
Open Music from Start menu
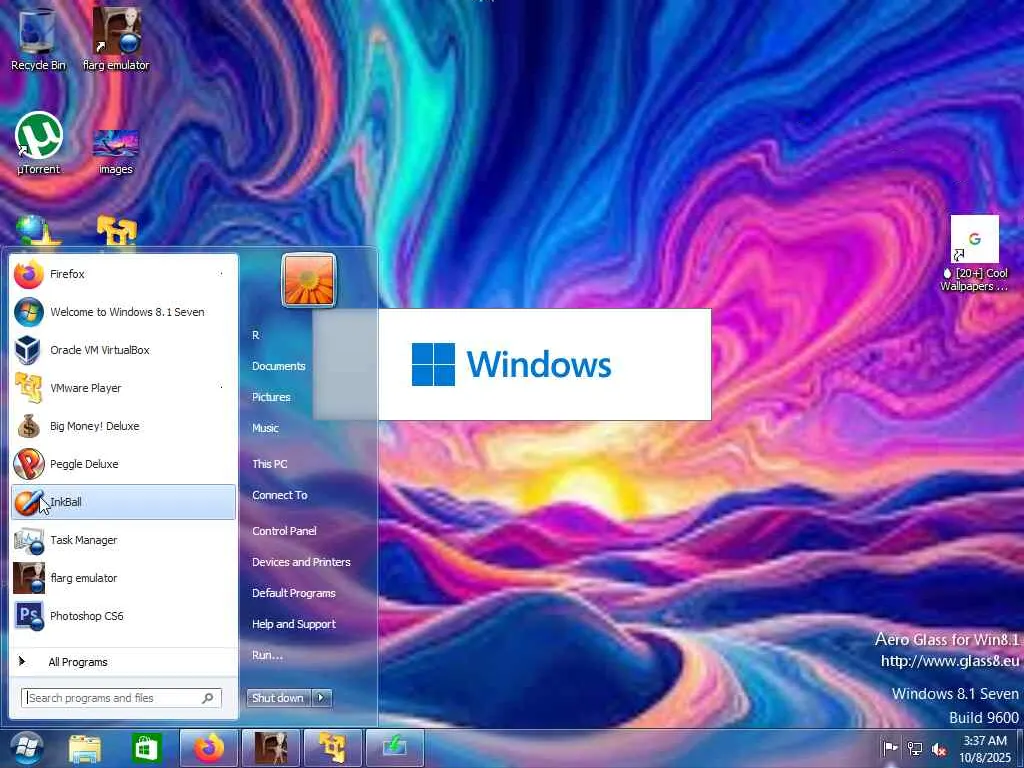click(x=265, y=428)
